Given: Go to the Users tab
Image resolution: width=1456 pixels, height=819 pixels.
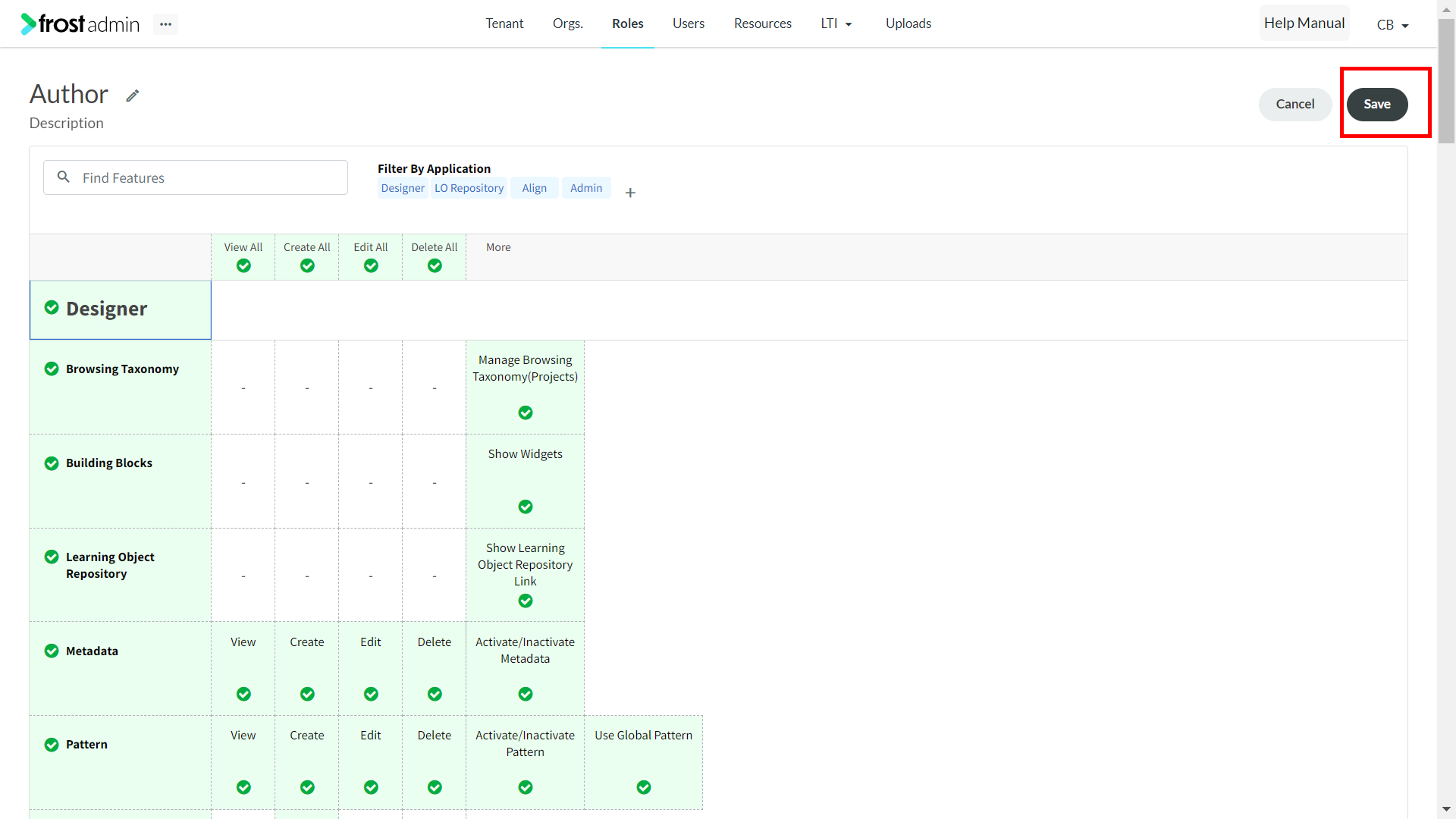Looking at the screenshot, I should pyautogui.click(x=689, y=24).
